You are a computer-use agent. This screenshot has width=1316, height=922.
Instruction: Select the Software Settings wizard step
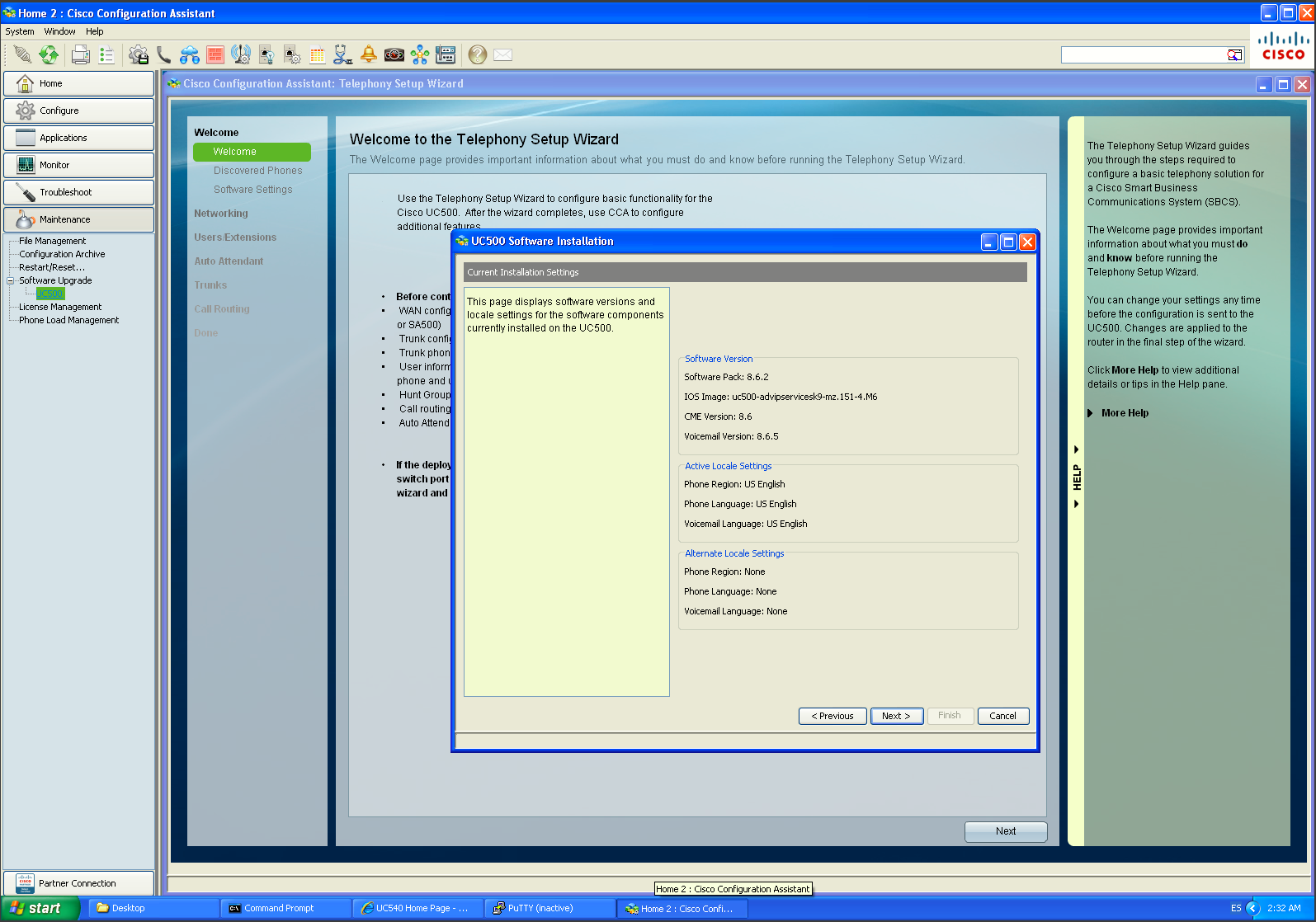(252, 190)
